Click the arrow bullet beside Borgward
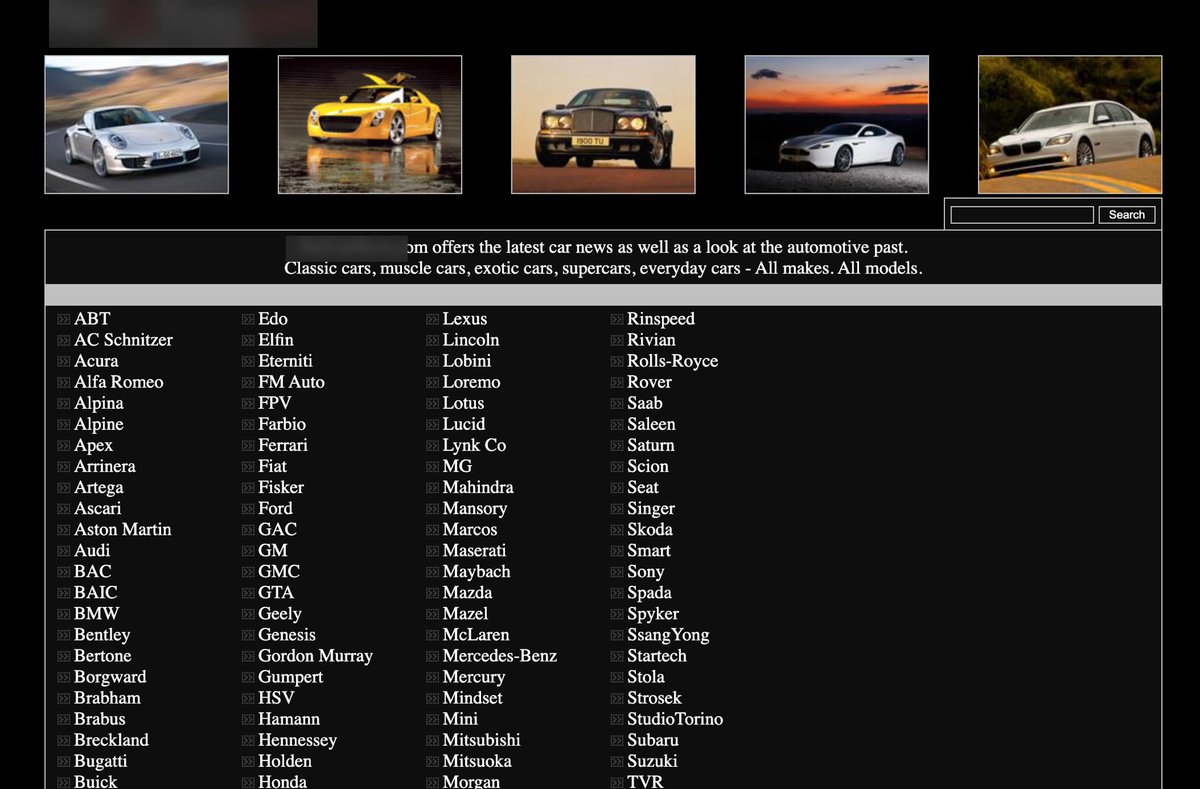The image size is (1200, 789). click(x=64, y=677)
